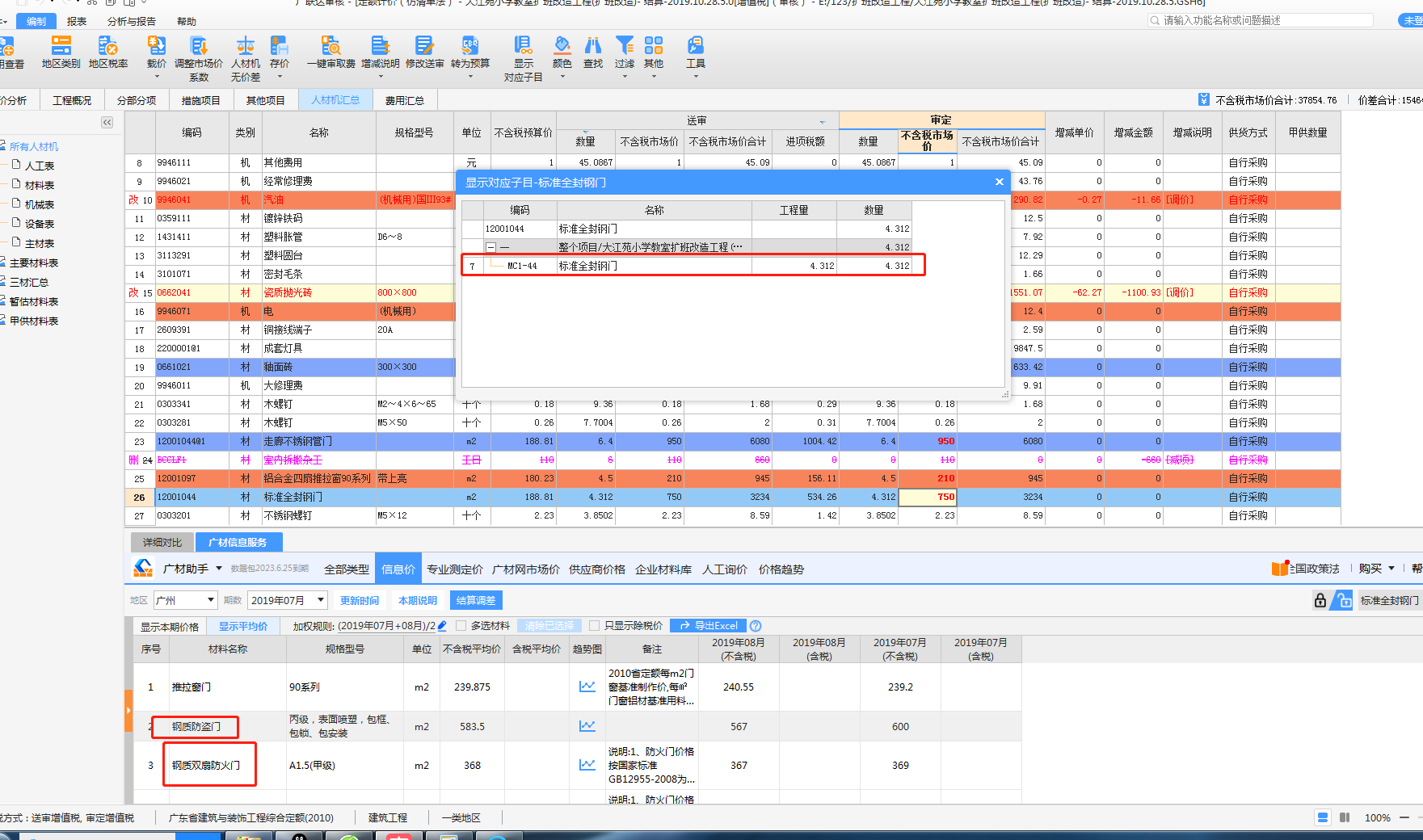Click the help question mark next to 导出Excel

[x=756, y=626]
